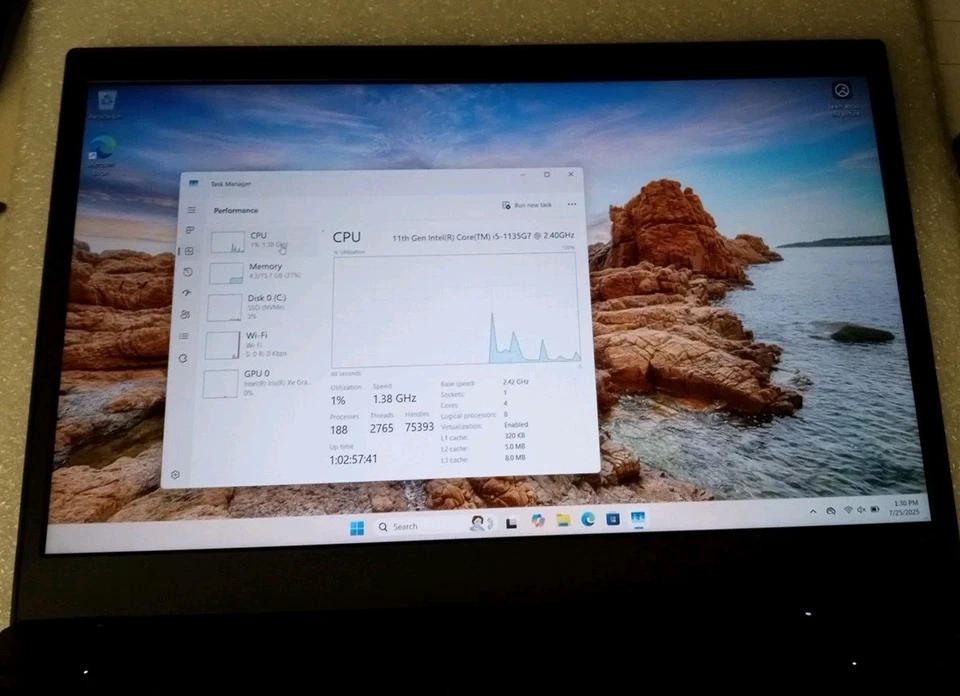Open the Users page icon in sidebar
Screen dimensions: 960x696
(x=186, y=314)
